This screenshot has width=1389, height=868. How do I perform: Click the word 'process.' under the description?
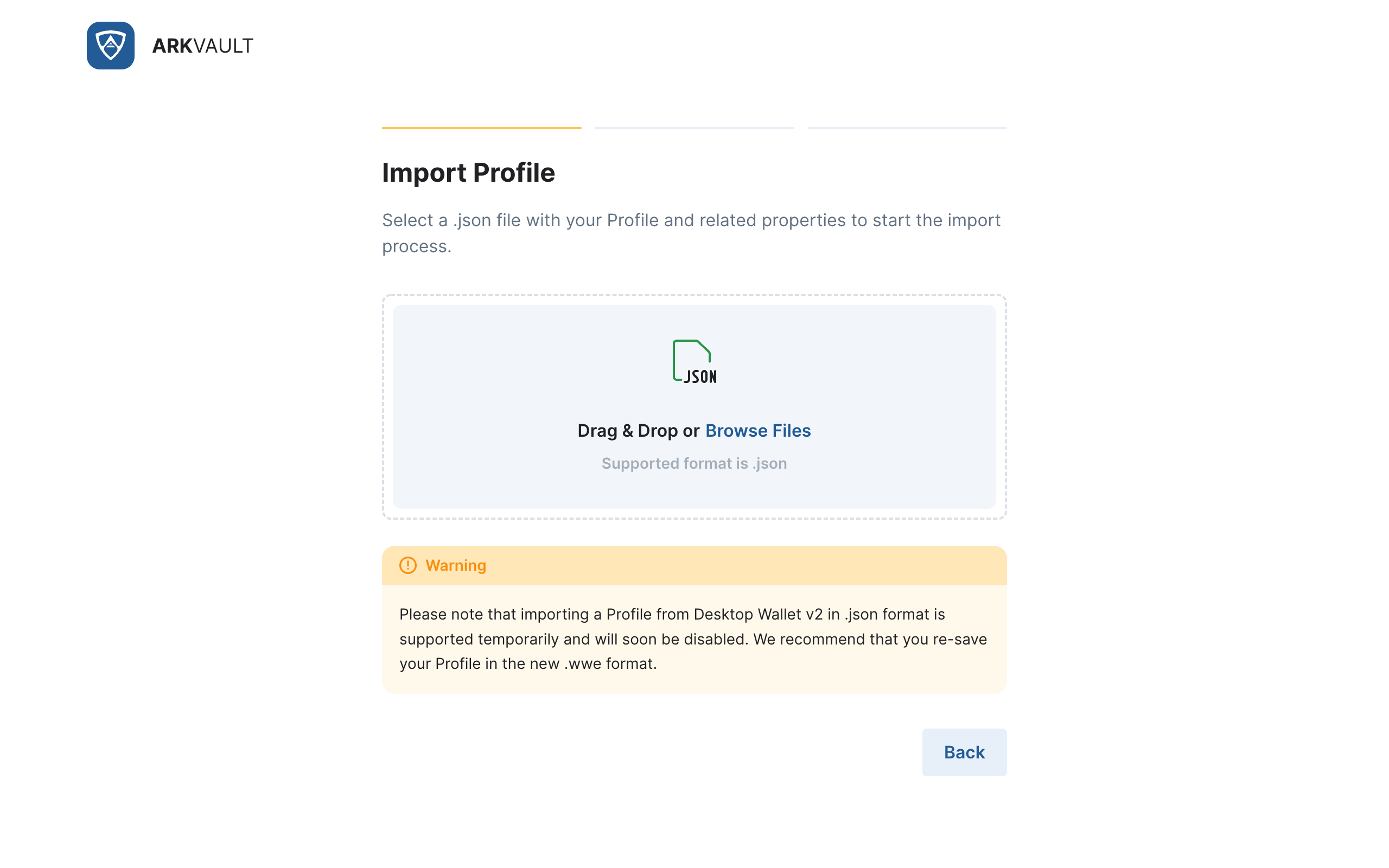(417, 246)
